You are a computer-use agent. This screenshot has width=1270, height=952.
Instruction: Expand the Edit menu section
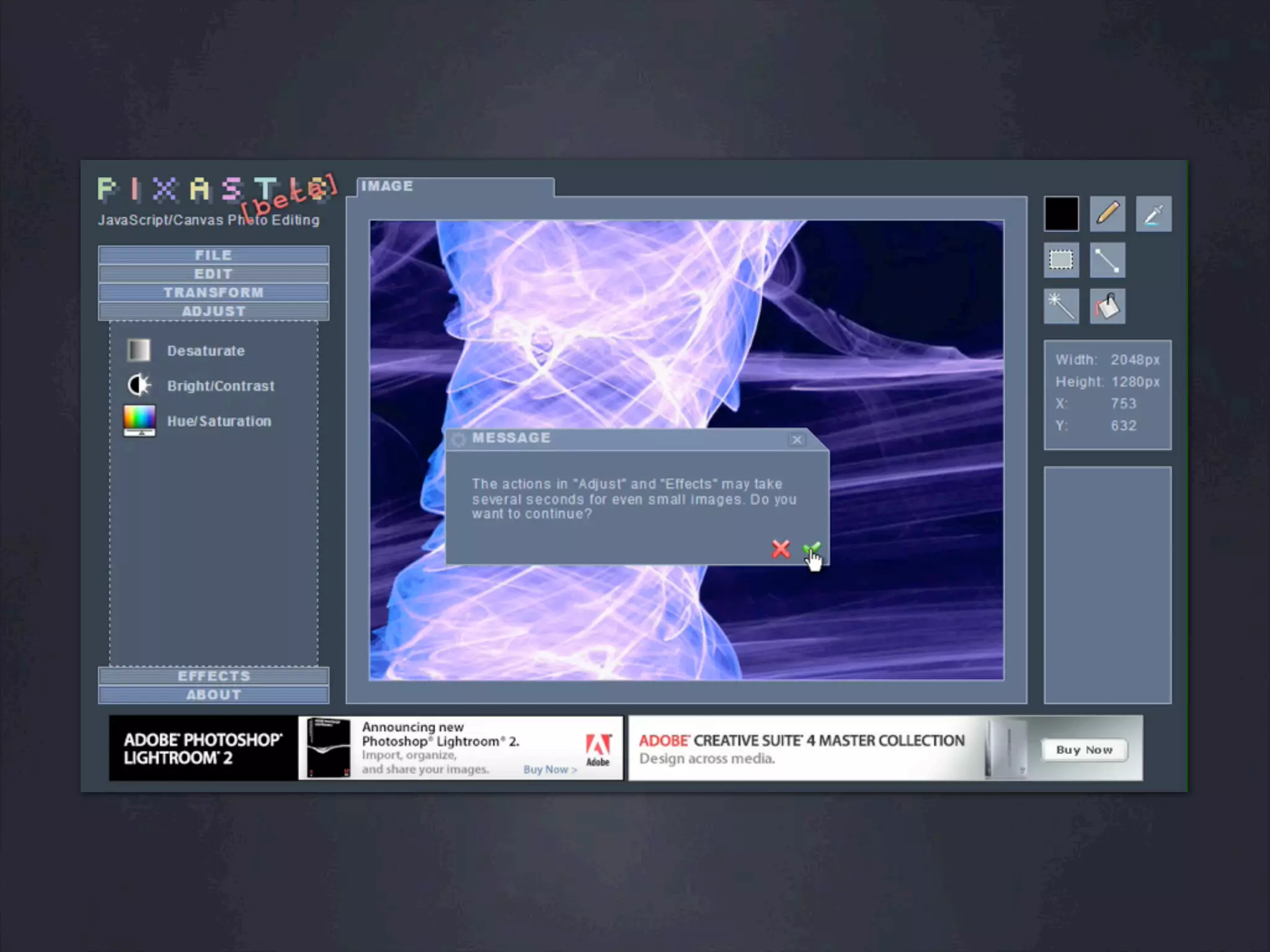click(x=213, y=274)
